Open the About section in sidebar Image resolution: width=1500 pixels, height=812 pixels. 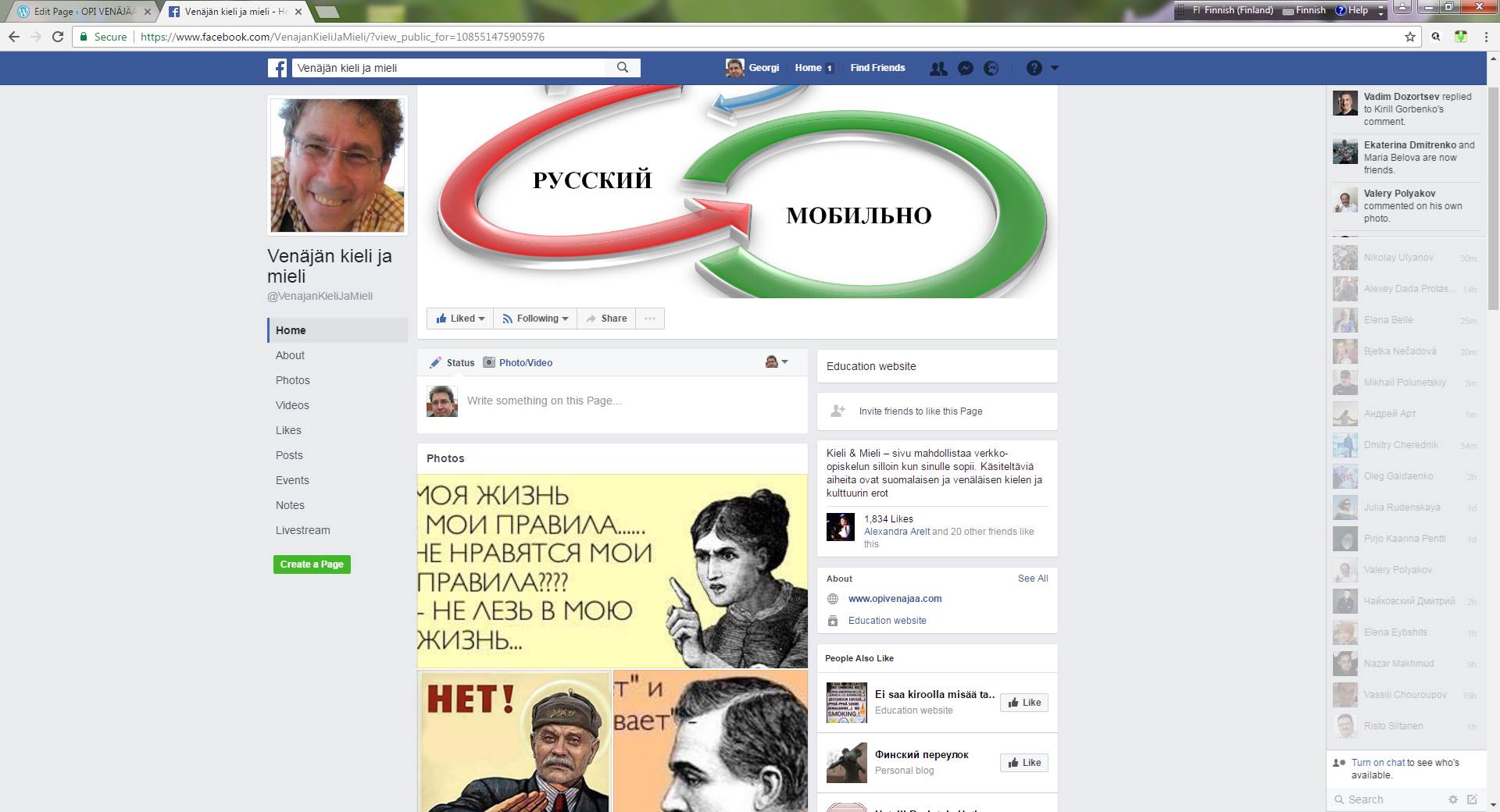290,355
